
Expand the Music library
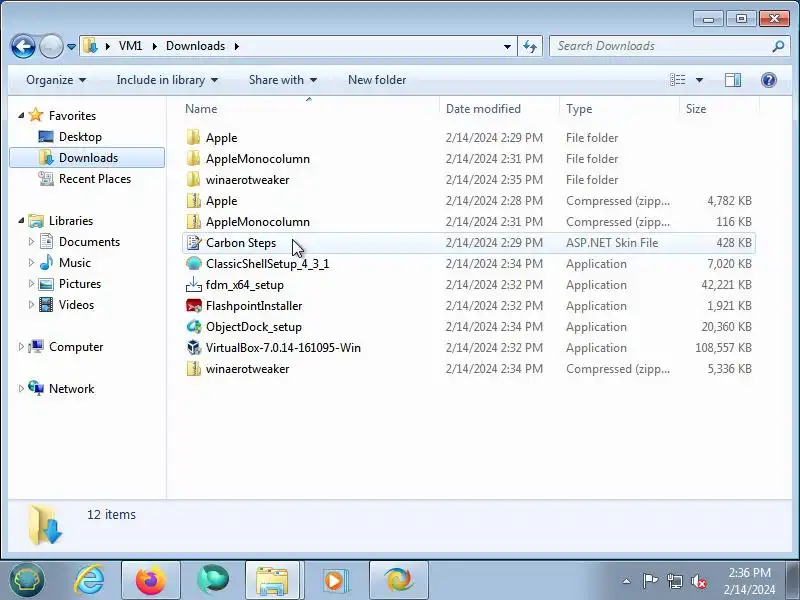(31, 263)
